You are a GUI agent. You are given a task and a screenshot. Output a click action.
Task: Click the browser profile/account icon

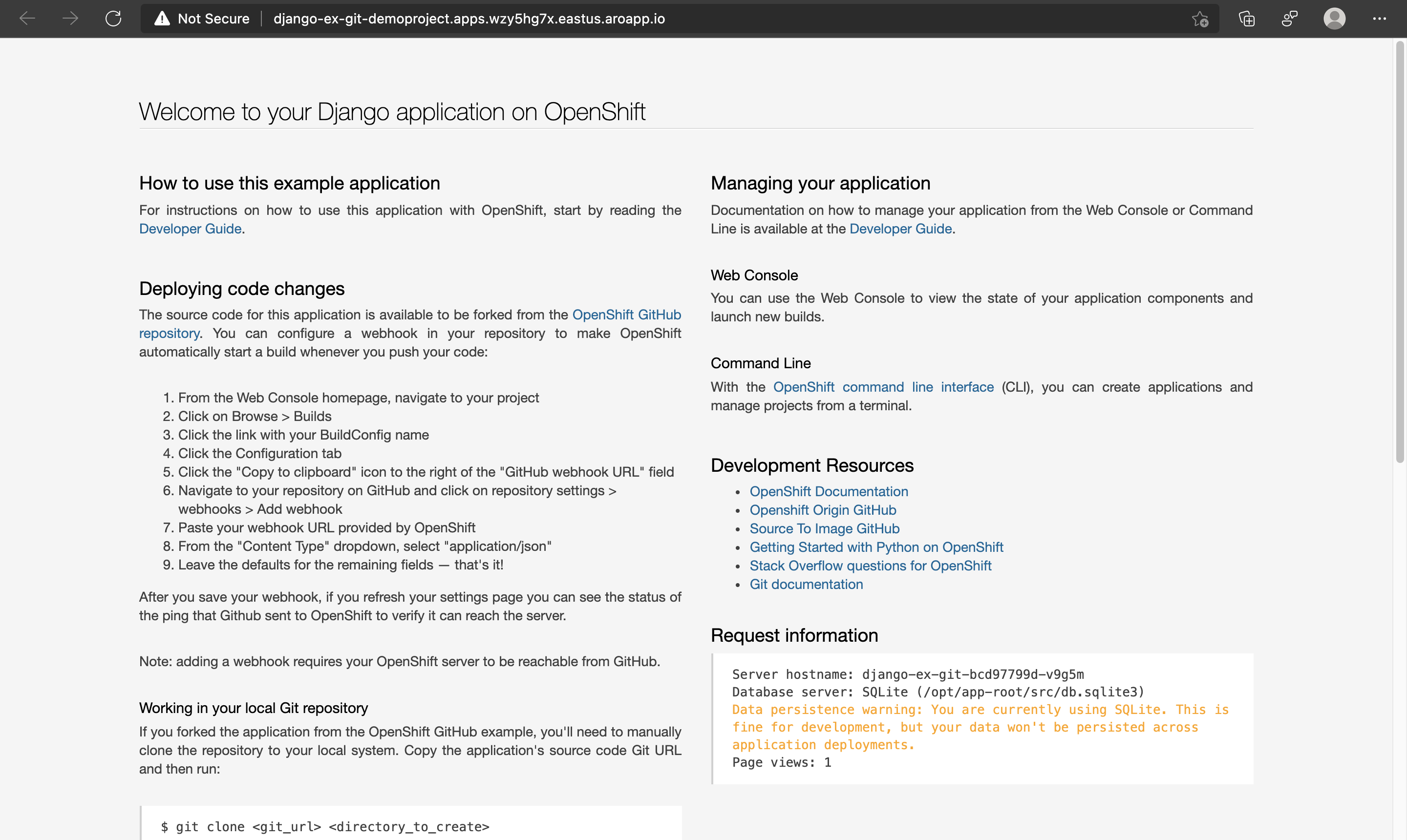click(x=1335, y=18)
